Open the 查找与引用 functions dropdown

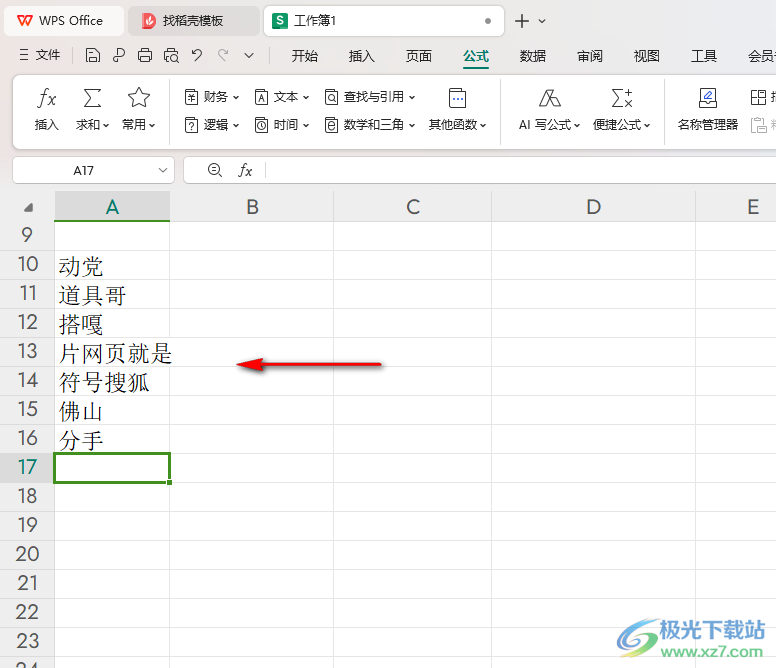370,97
